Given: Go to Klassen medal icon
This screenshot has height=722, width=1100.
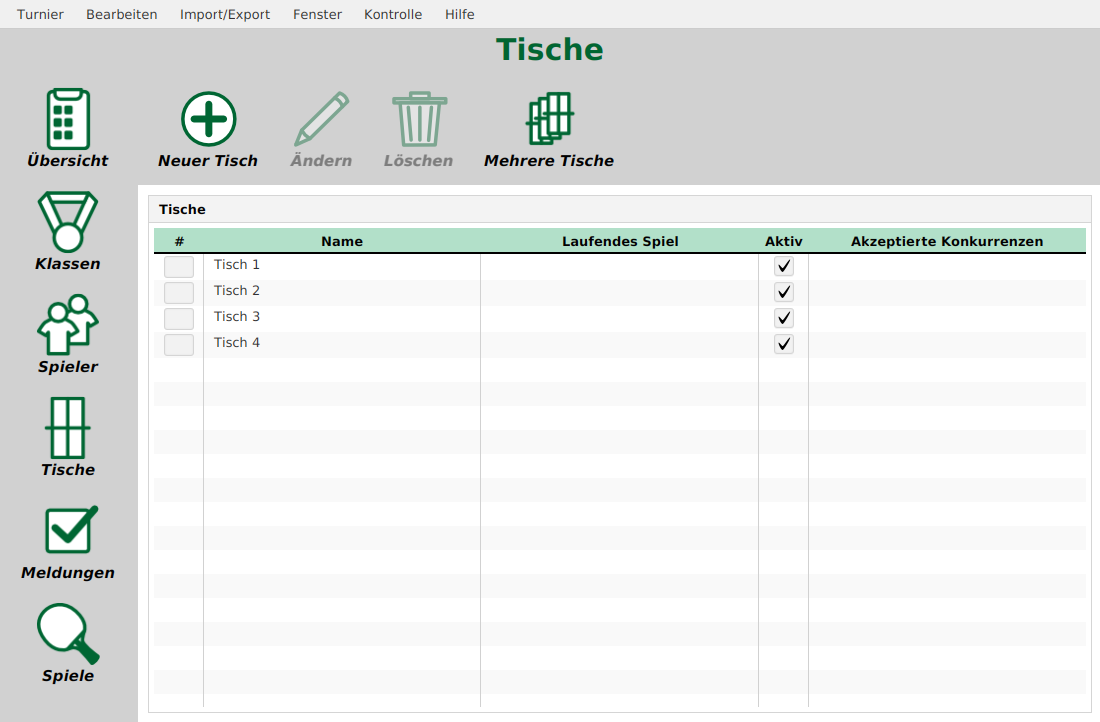Looking at the screenshot, I should [68, 222].
